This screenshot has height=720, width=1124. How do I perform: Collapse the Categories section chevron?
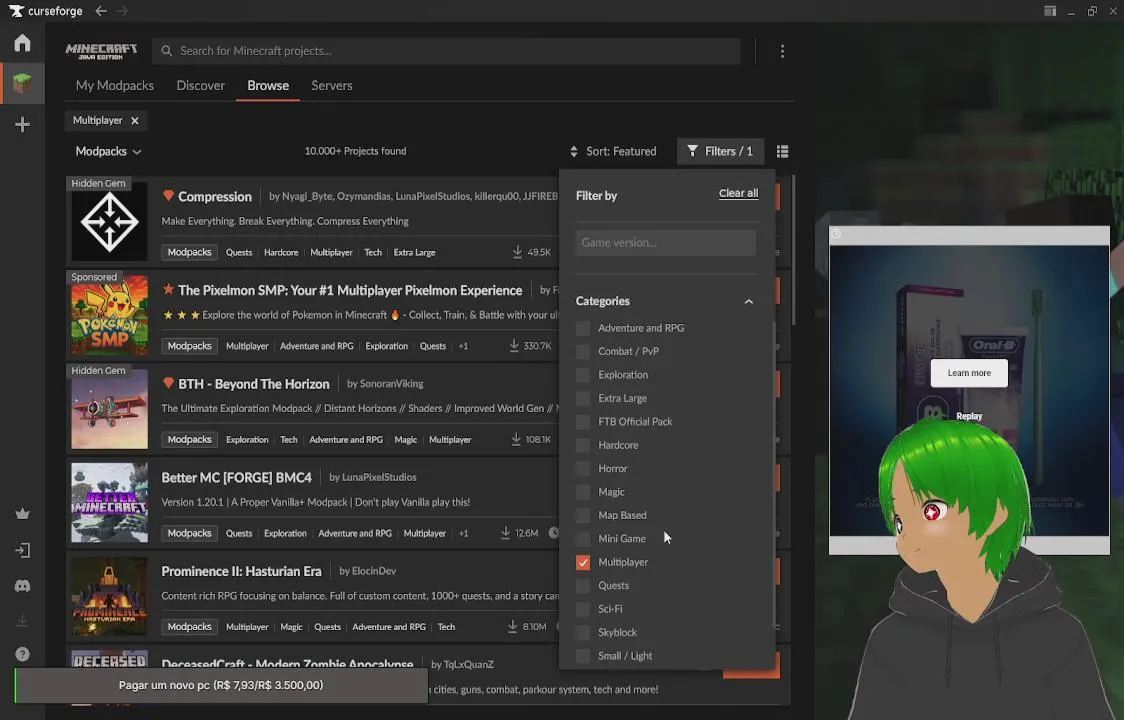point(748,301)
